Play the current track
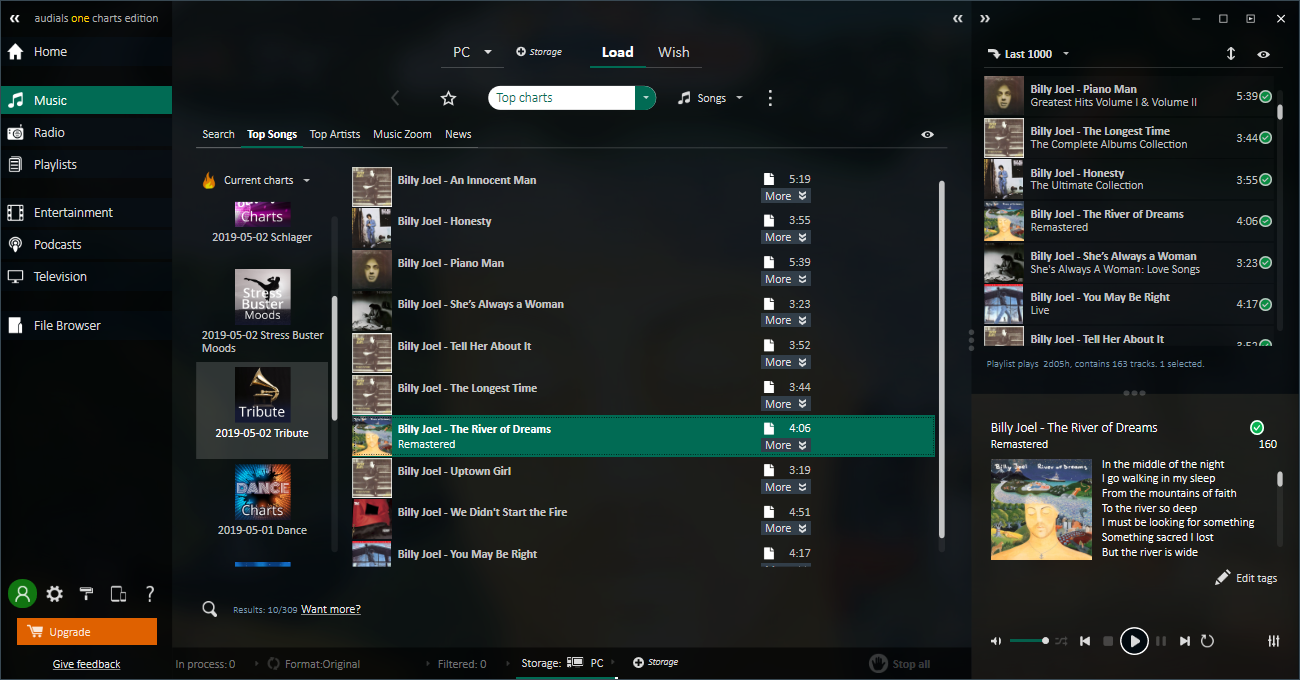 [x=1134, y=641]
